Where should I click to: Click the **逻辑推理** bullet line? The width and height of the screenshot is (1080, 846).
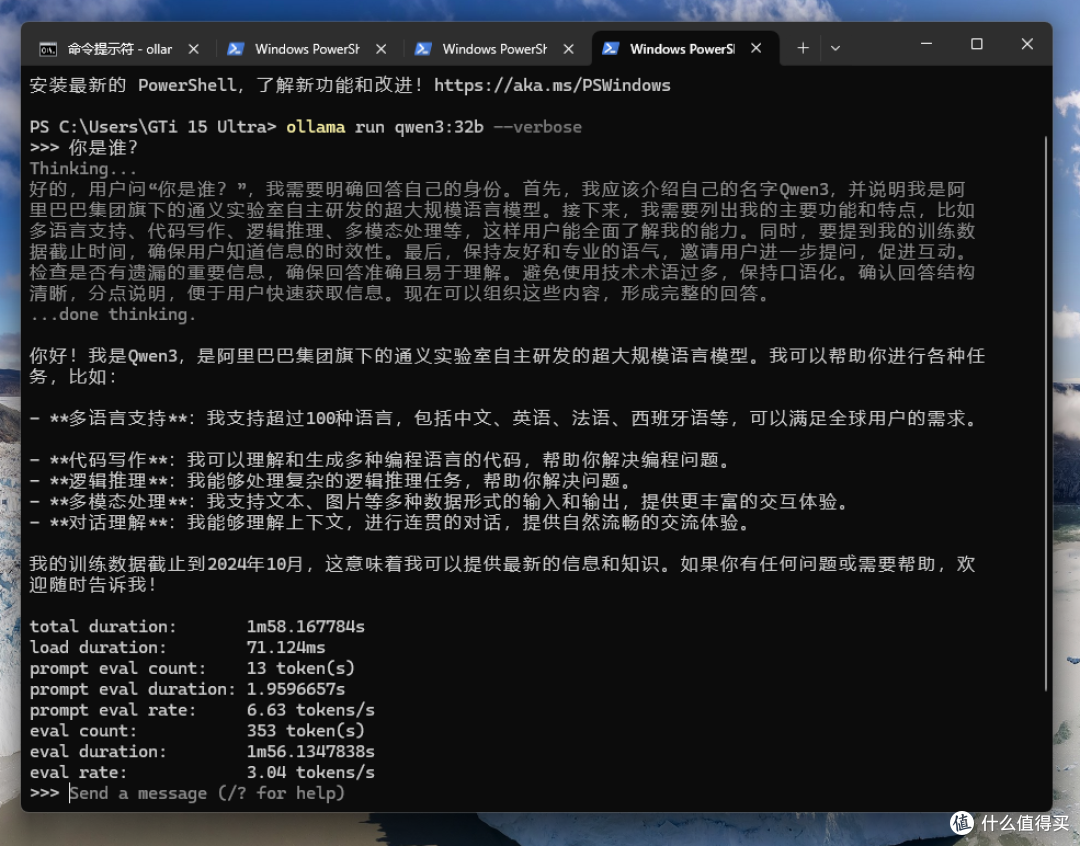[x=331, y=480]
